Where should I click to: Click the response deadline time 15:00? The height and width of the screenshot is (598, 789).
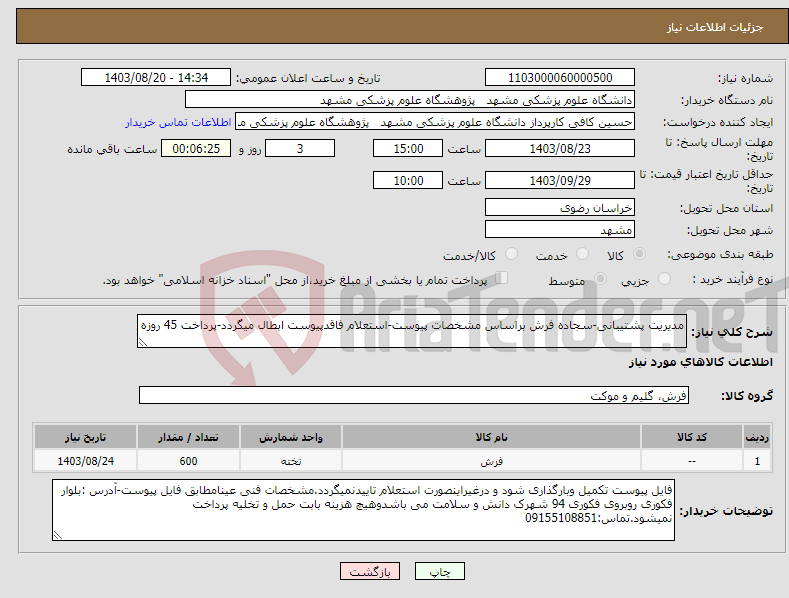point(408,148)
